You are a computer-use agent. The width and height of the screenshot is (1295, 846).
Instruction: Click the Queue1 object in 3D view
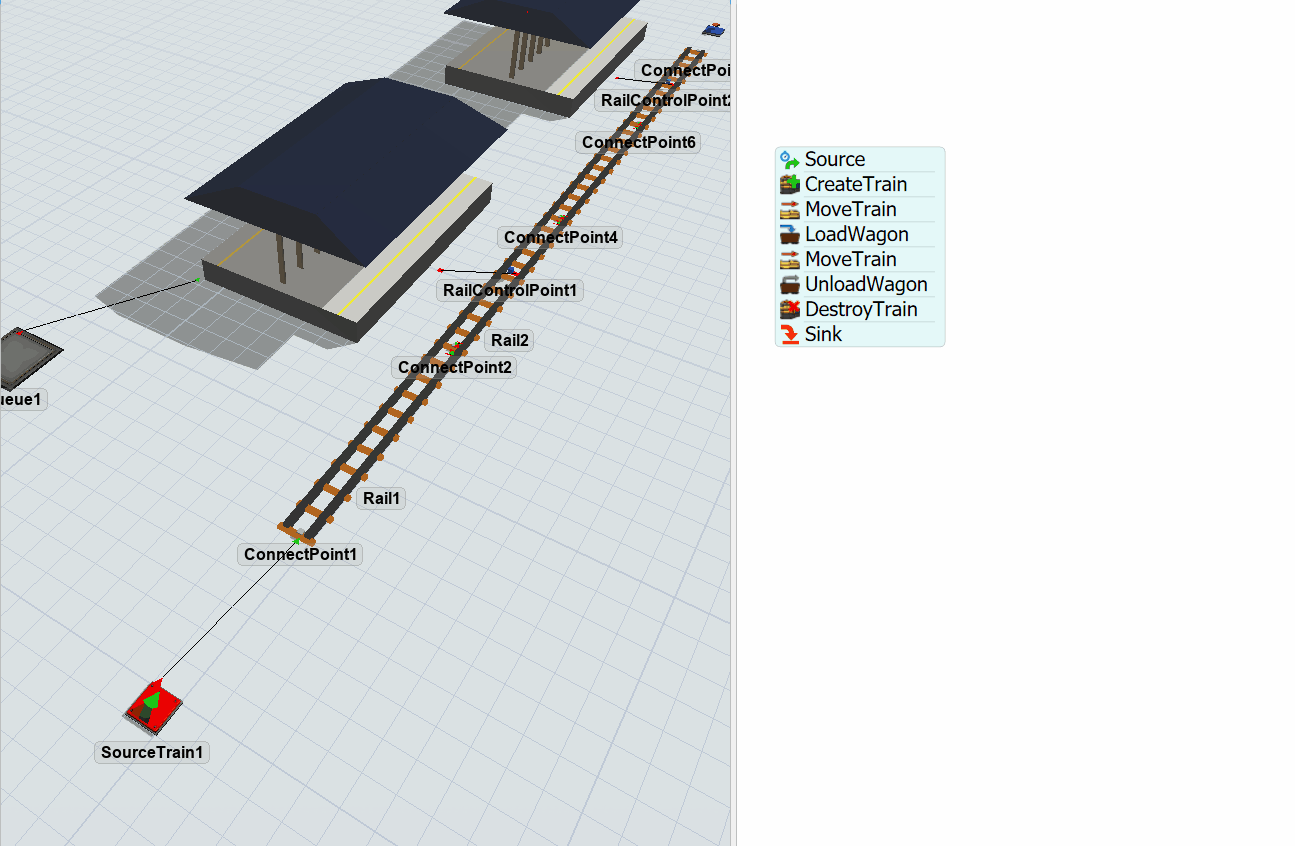pyautogui.click(x=24, y=357)
